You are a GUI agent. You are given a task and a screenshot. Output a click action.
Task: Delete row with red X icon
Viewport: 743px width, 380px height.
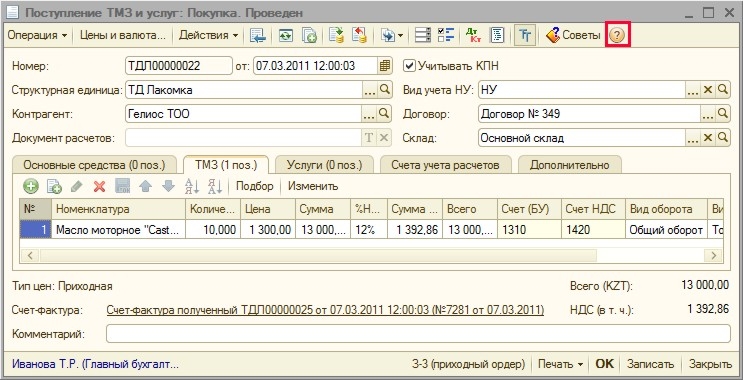(x=100, y=186)
